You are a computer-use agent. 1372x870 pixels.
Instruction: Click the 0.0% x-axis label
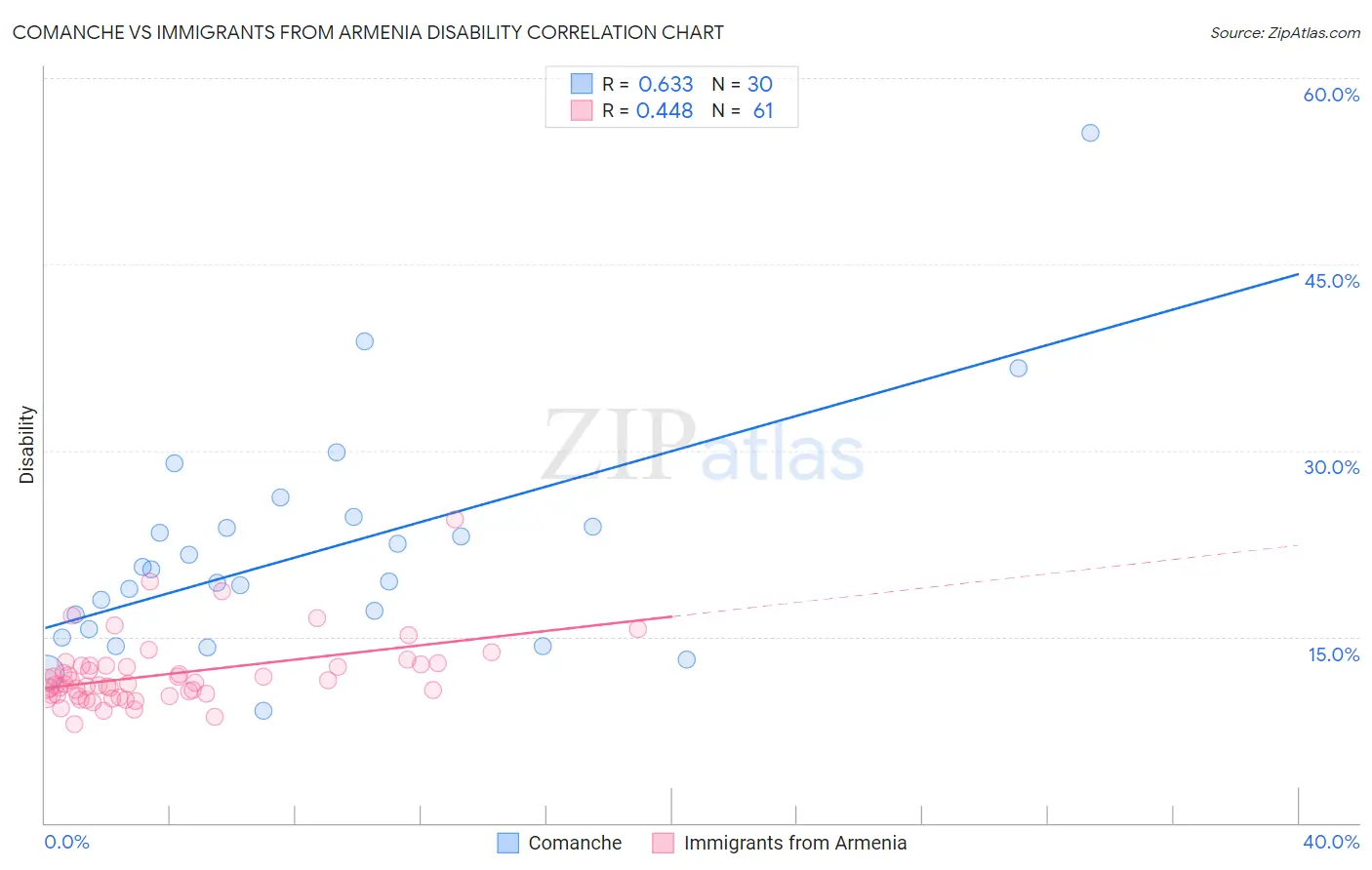pos(67,842)
